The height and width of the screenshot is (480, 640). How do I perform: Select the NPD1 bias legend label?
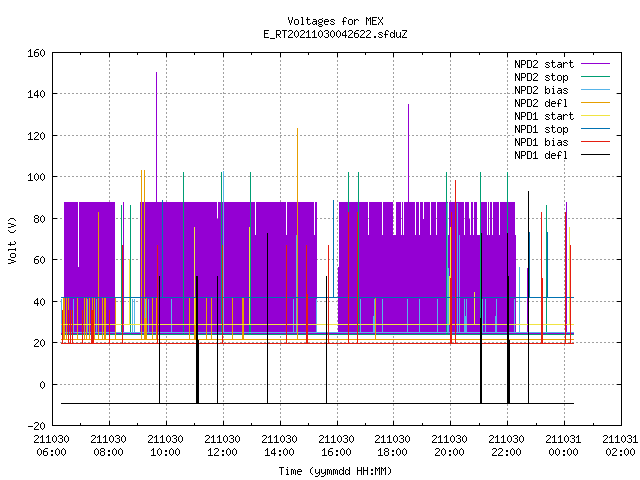pyautogui.click(x=541, y=142)
